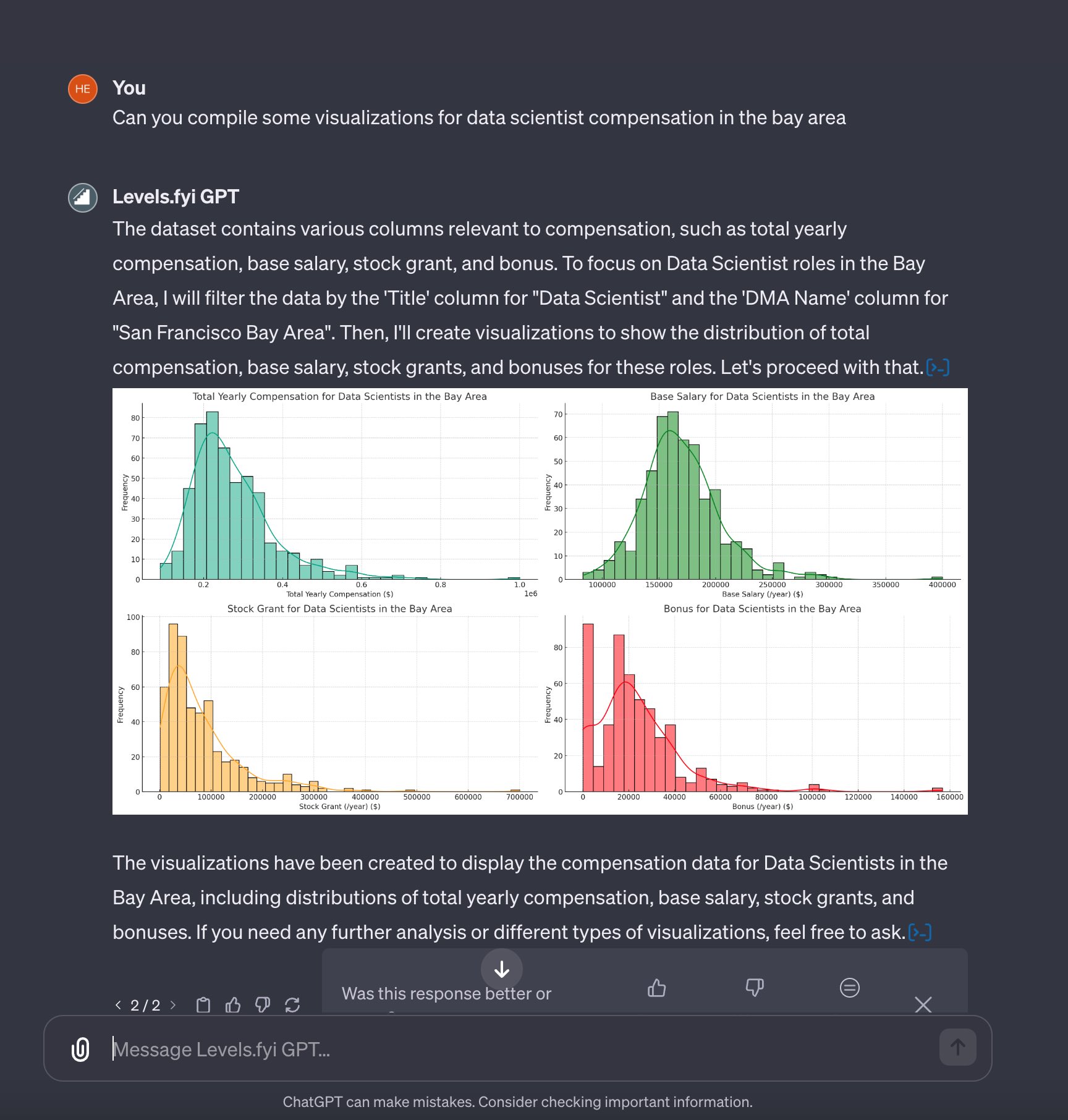Click thumbs up below the response
The height and width of the screenshot is (1120, 1068).
233,1005
